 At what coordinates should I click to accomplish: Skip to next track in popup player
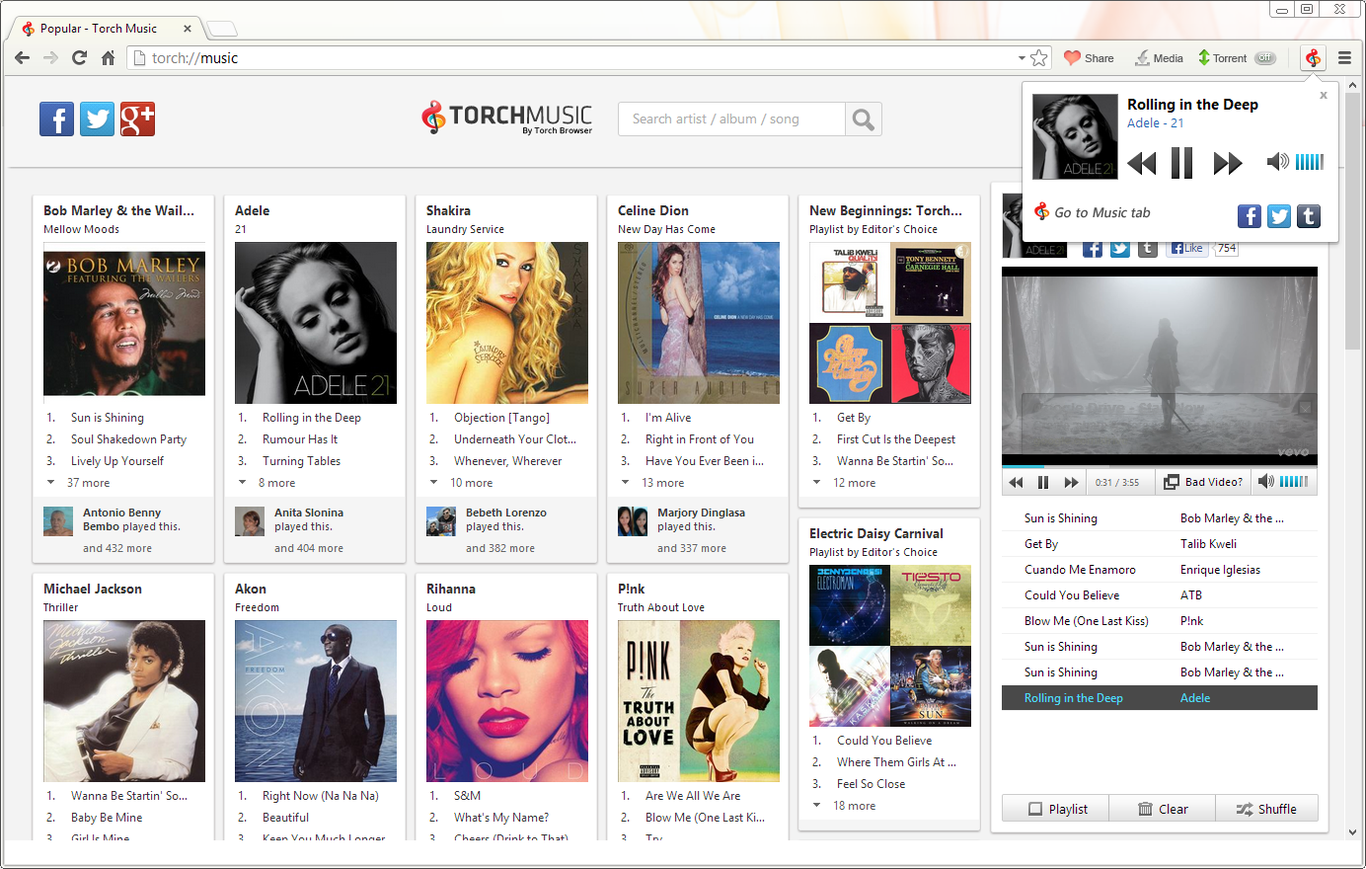(1227, 163)
